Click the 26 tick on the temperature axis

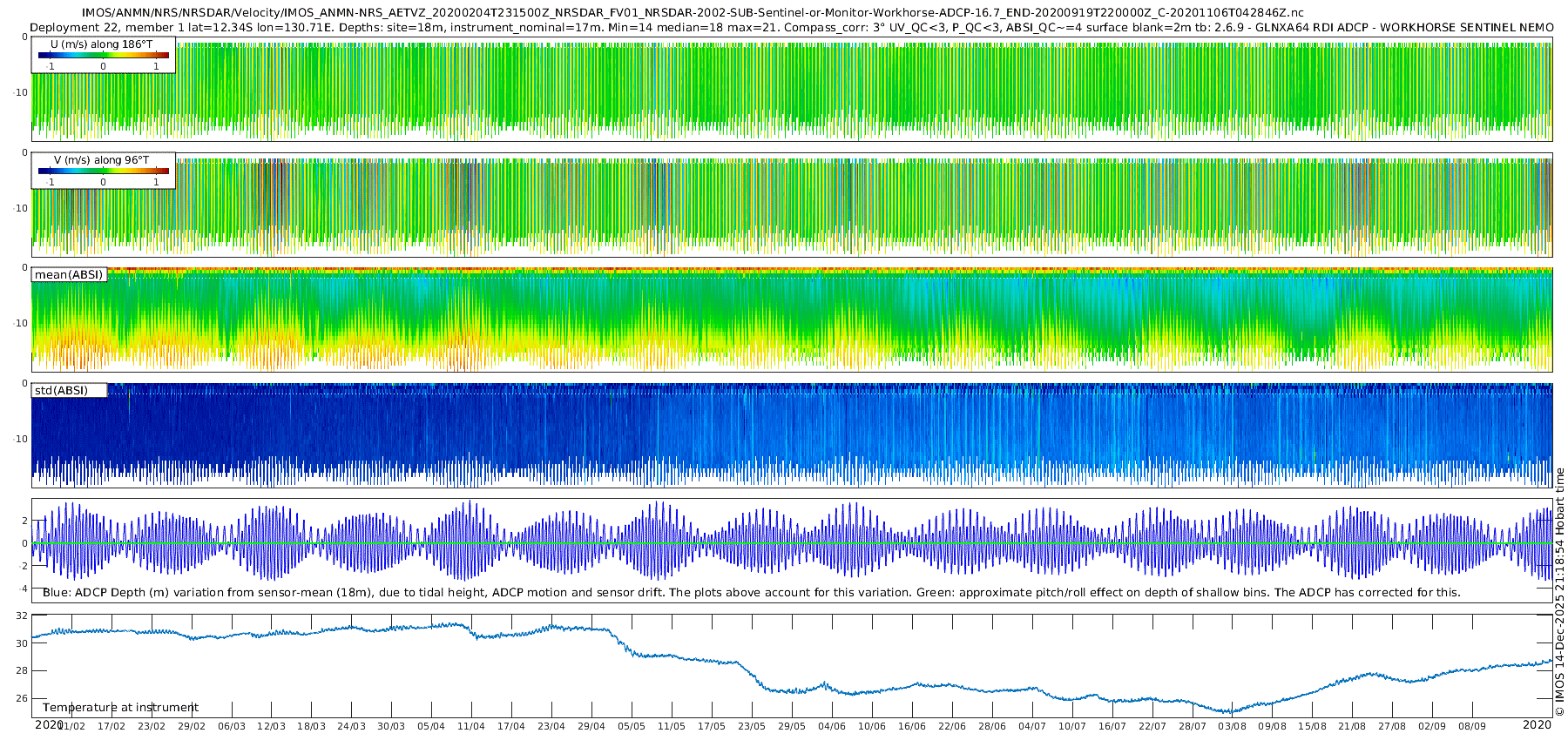22,698
